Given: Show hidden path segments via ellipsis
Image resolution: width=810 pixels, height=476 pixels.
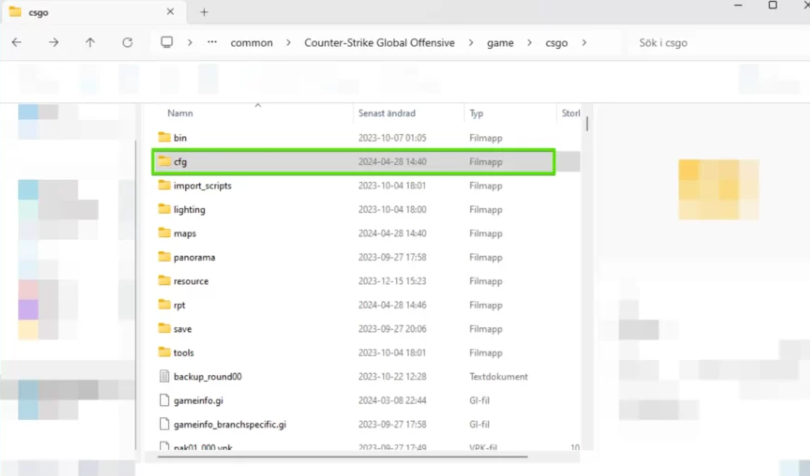Looking at the screenshot, I should 212,42.
